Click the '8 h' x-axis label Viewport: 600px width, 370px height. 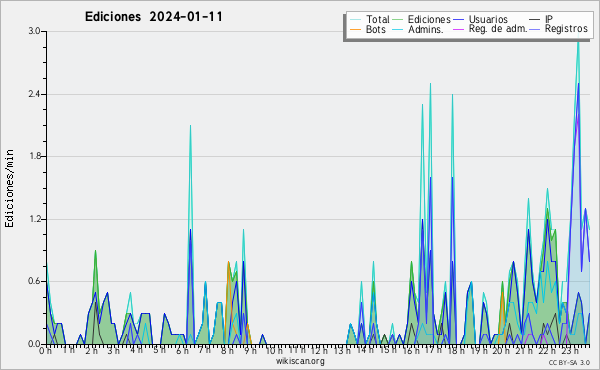[227, 351]
